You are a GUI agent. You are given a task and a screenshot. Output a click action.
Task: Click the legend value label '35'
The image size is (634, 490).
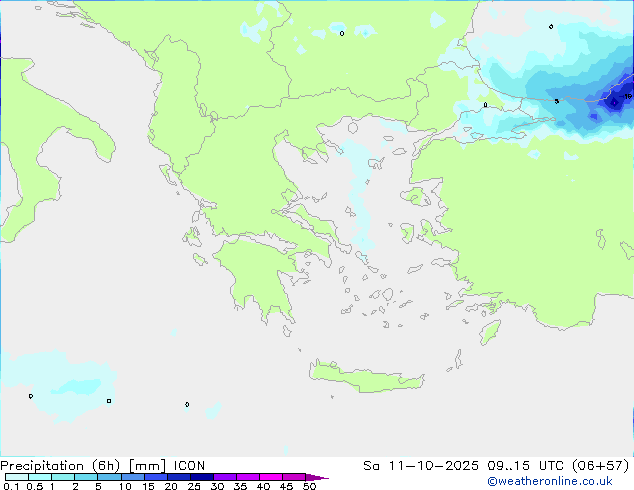click(x=240, y=486)
